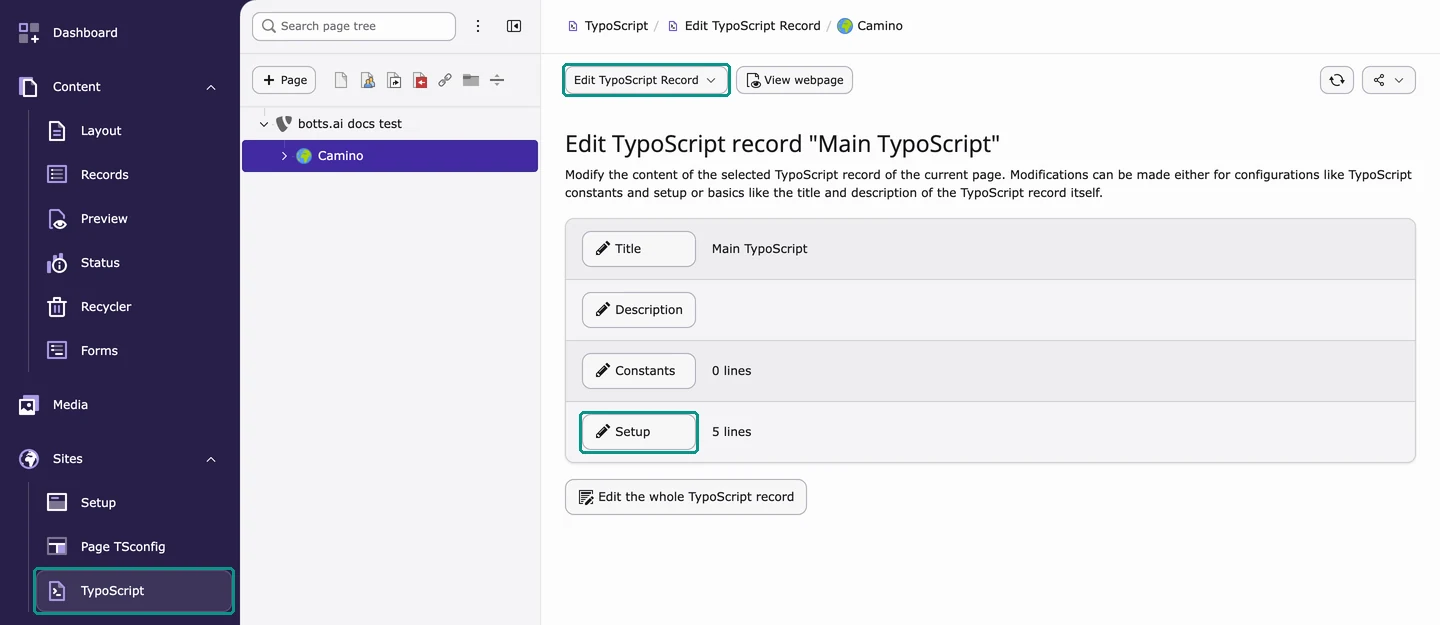Click the menu separator page icon
Image resolution: width=1440 pixels, height=625 pixels.
[497, 80]
